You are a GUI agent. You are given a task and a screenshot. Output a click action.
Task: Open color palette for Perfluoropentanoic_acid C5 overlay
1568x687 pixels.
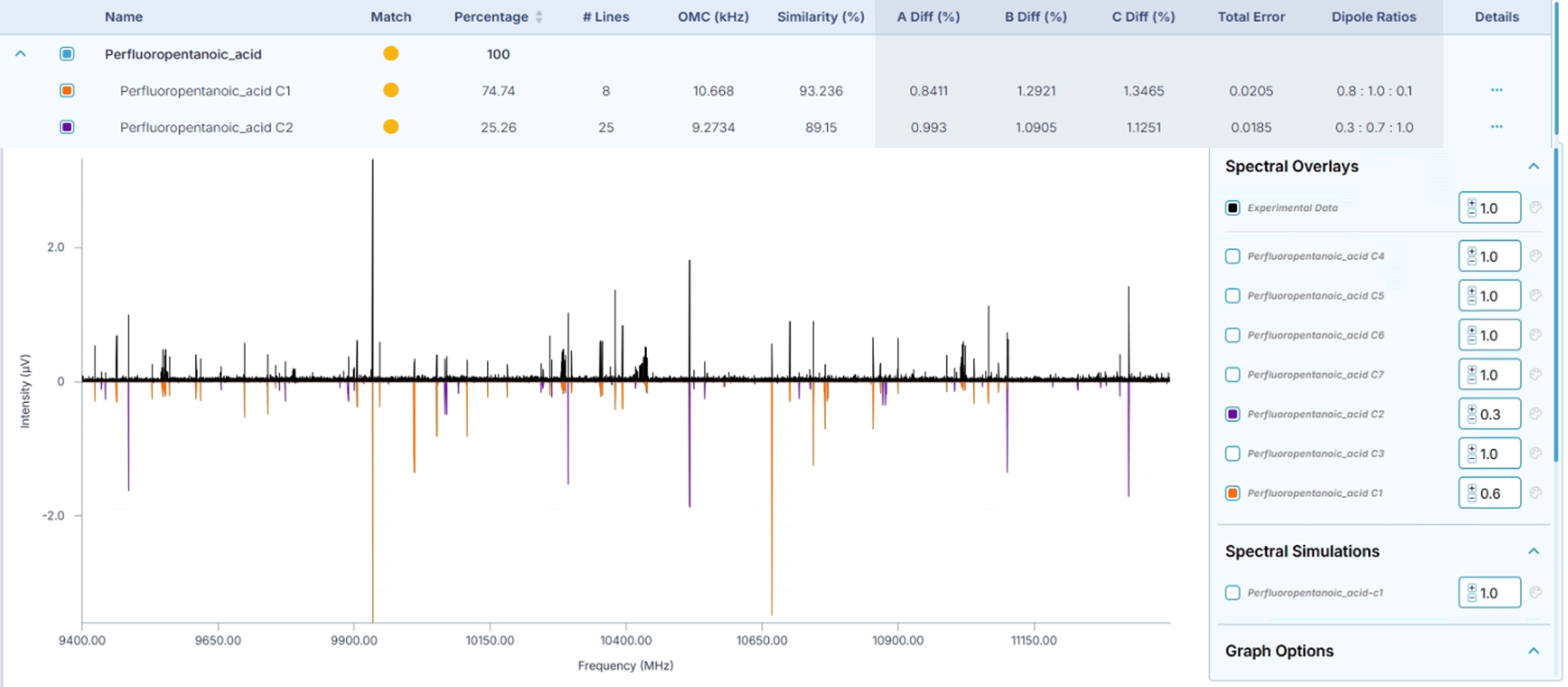(x=1535, y=296)
